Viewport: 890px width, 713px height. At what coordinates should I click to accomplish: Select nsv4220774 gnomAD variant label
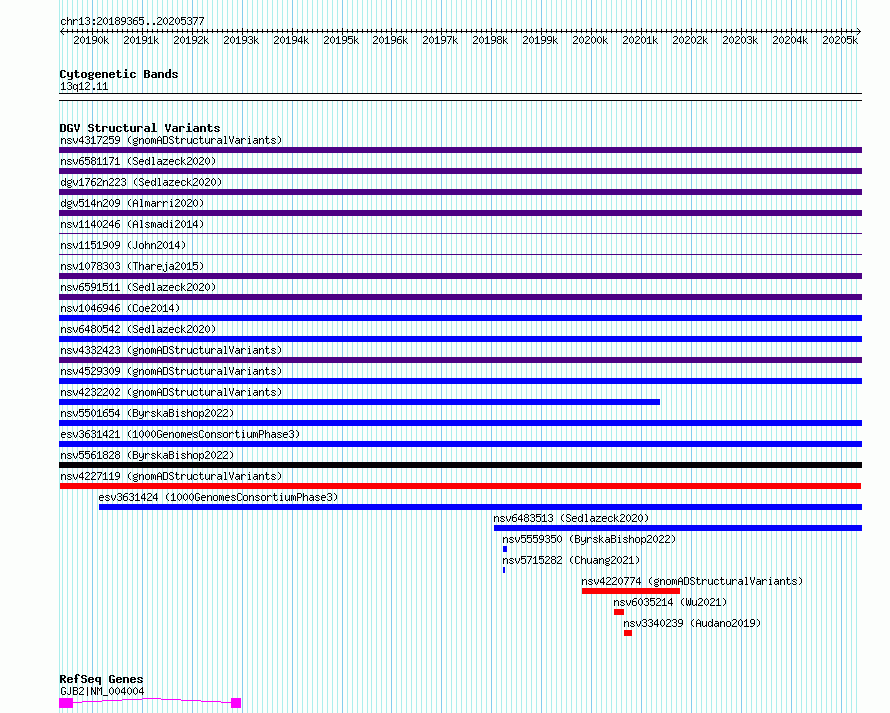coord(692,581)
